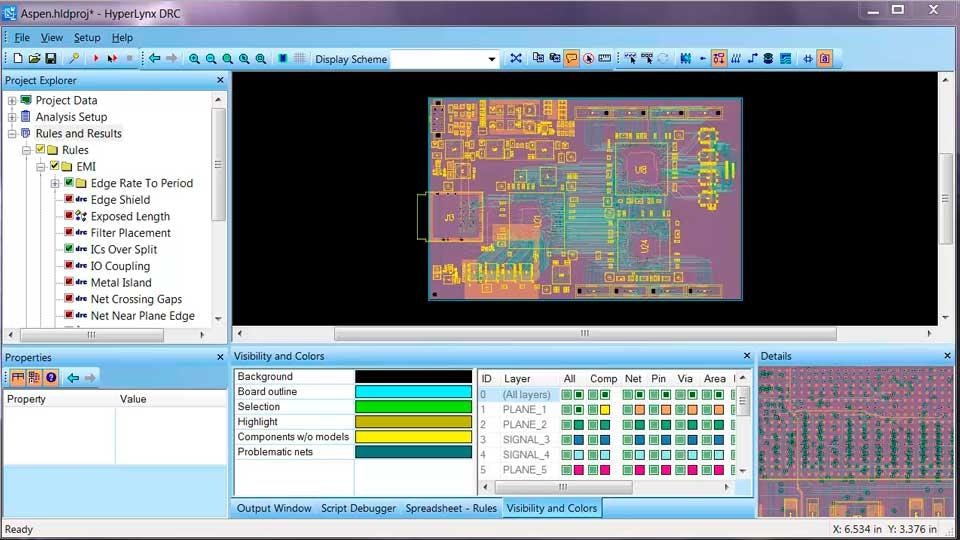Click the highlighted speech bubble toolbar icon
The height and width of the screenshot is (540, 960).
pyautogui.click(x=571, y=59)
